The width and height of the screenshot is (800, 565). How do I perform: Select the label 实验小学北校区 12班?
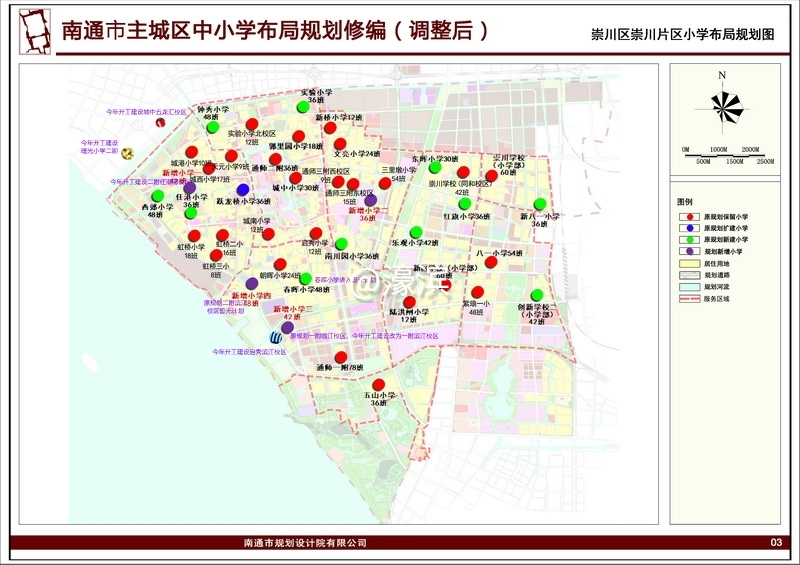click(x=252, y=138)
